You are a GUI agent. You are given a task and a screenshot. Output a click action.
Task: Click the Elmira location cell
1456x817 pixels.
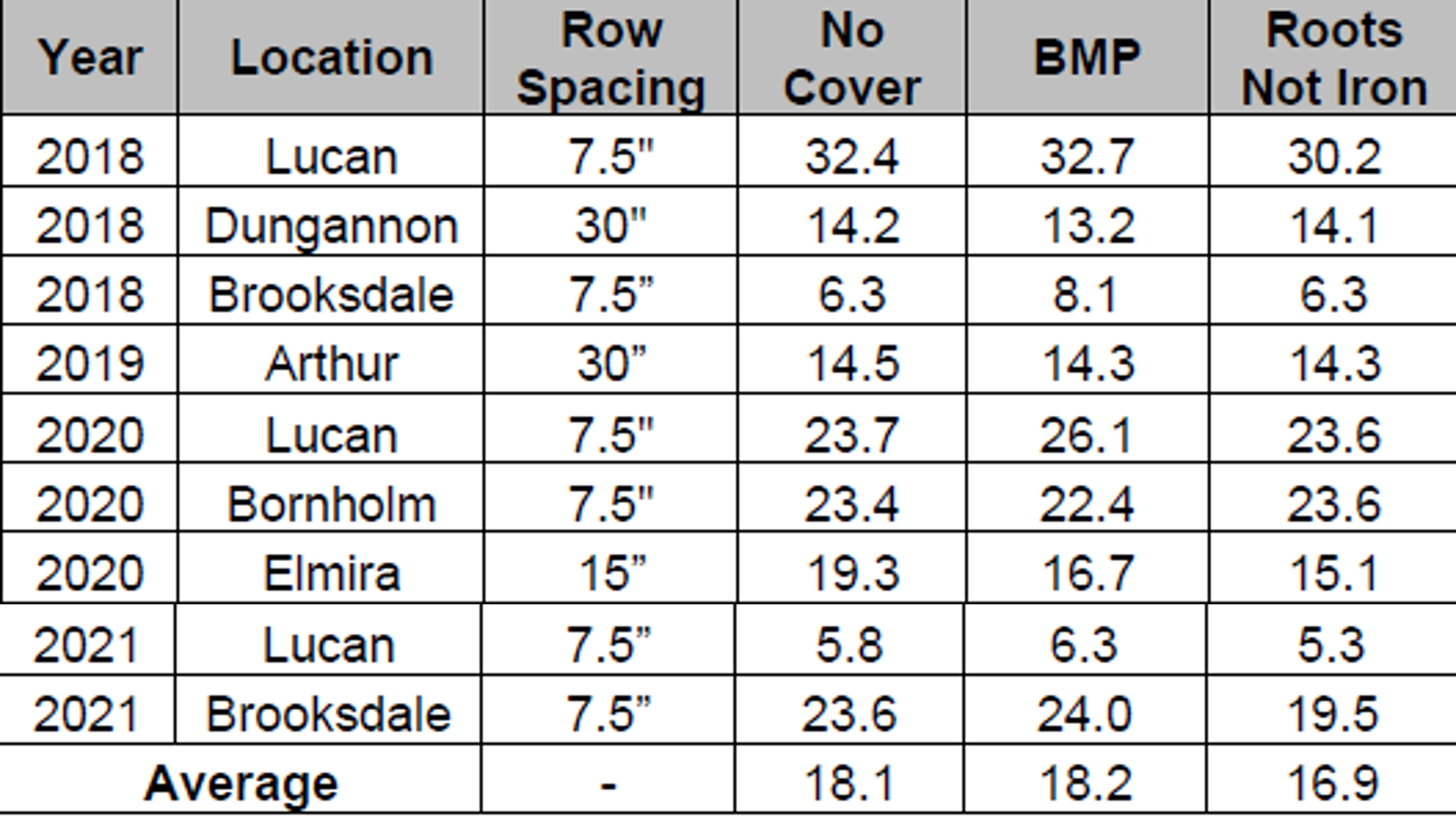point(331,573)
